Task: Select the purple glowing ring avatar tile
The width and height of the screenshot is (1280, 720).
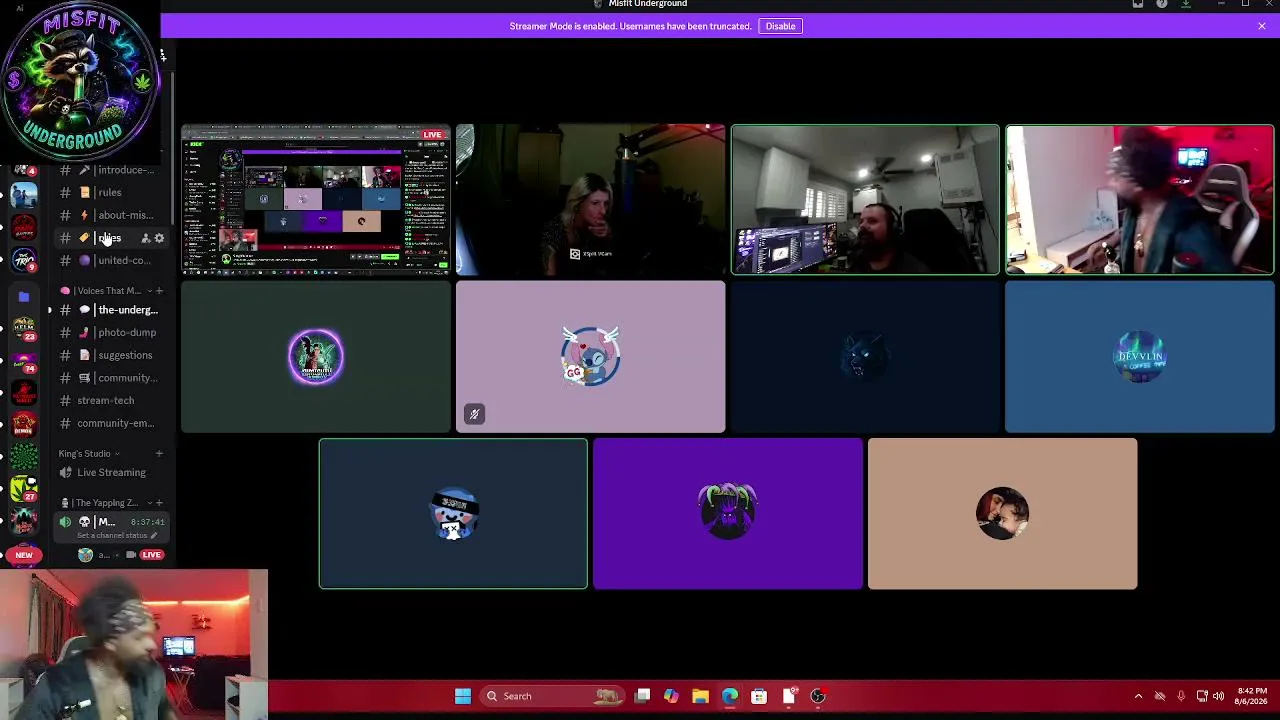Action: click(316, 357)
